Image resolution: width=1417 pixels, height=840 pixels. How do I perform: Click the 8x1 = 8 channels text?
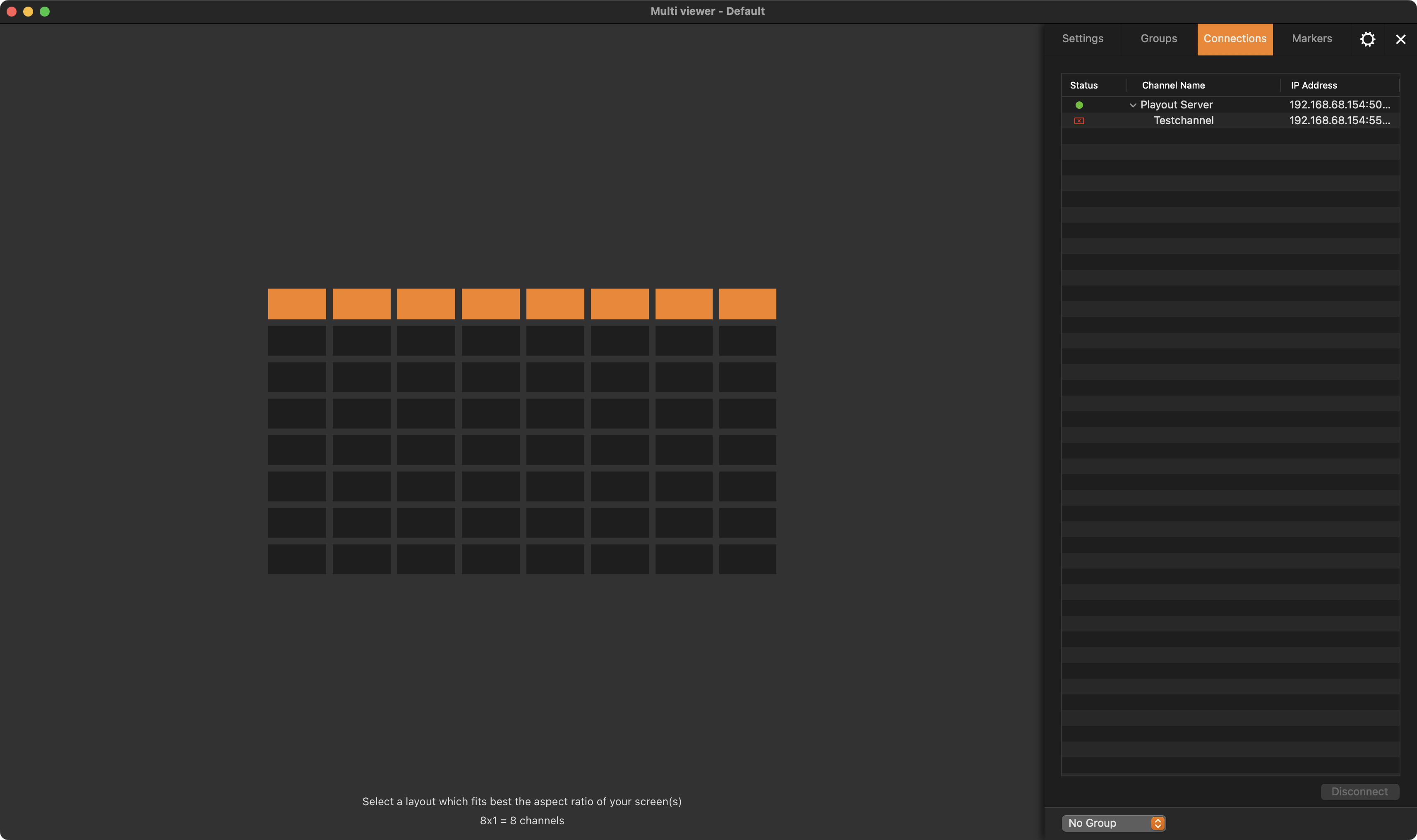tap(522, 821)
